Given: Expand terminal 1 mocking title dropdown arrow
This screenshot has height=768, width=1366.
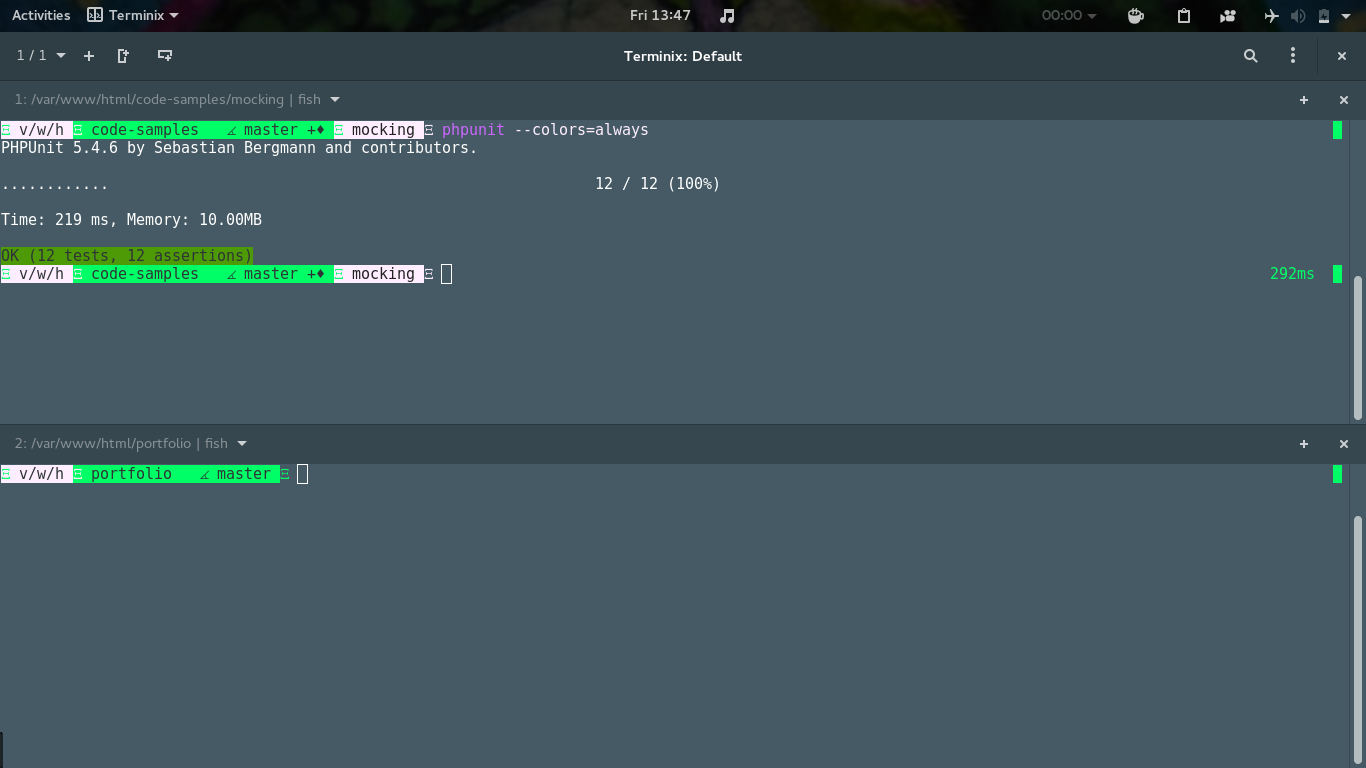Looking at the screenshot, I should tap(335, 99).
